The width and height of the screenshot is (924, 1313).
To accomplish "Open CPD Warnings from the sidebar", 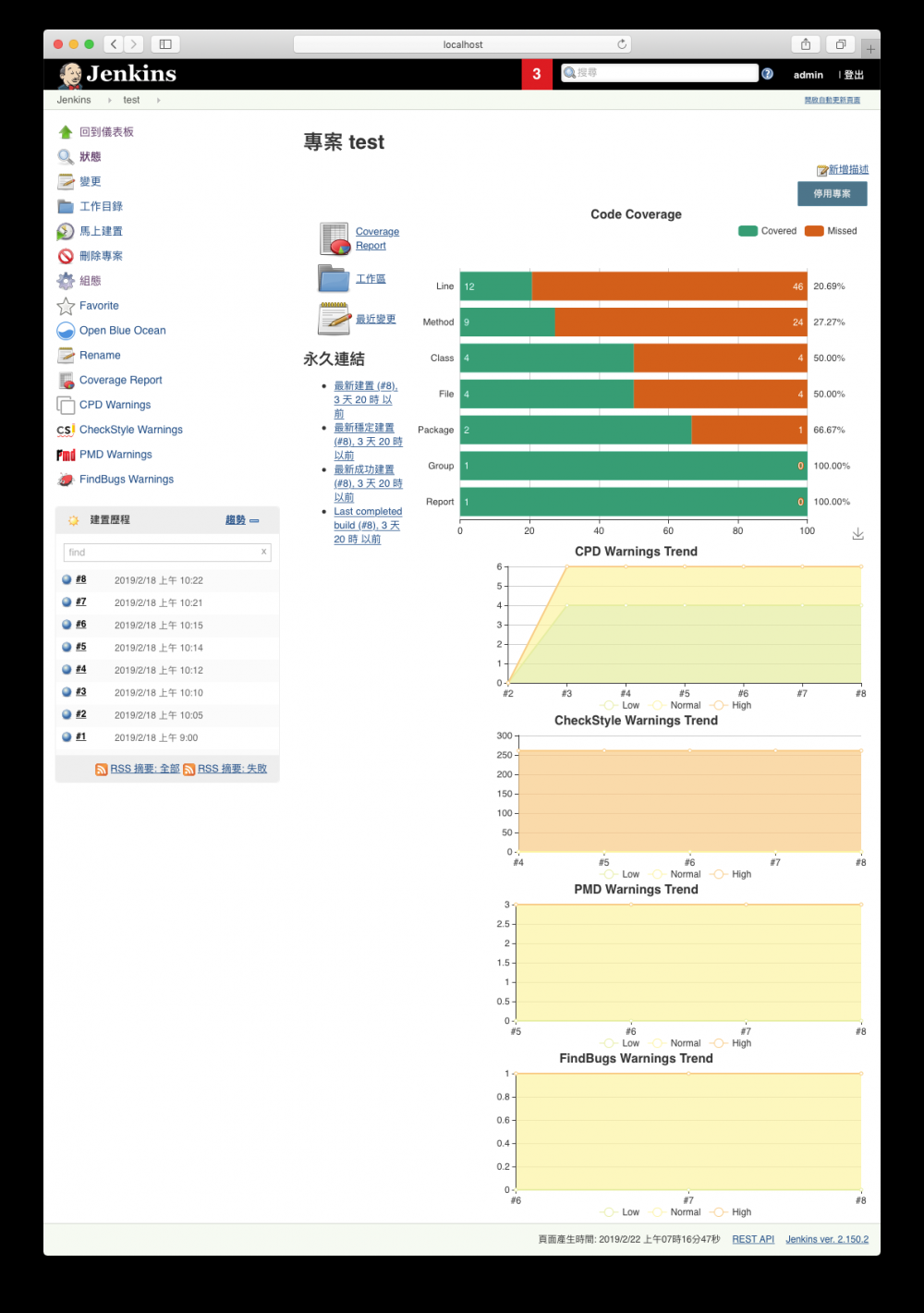I will tap(114, 404).
